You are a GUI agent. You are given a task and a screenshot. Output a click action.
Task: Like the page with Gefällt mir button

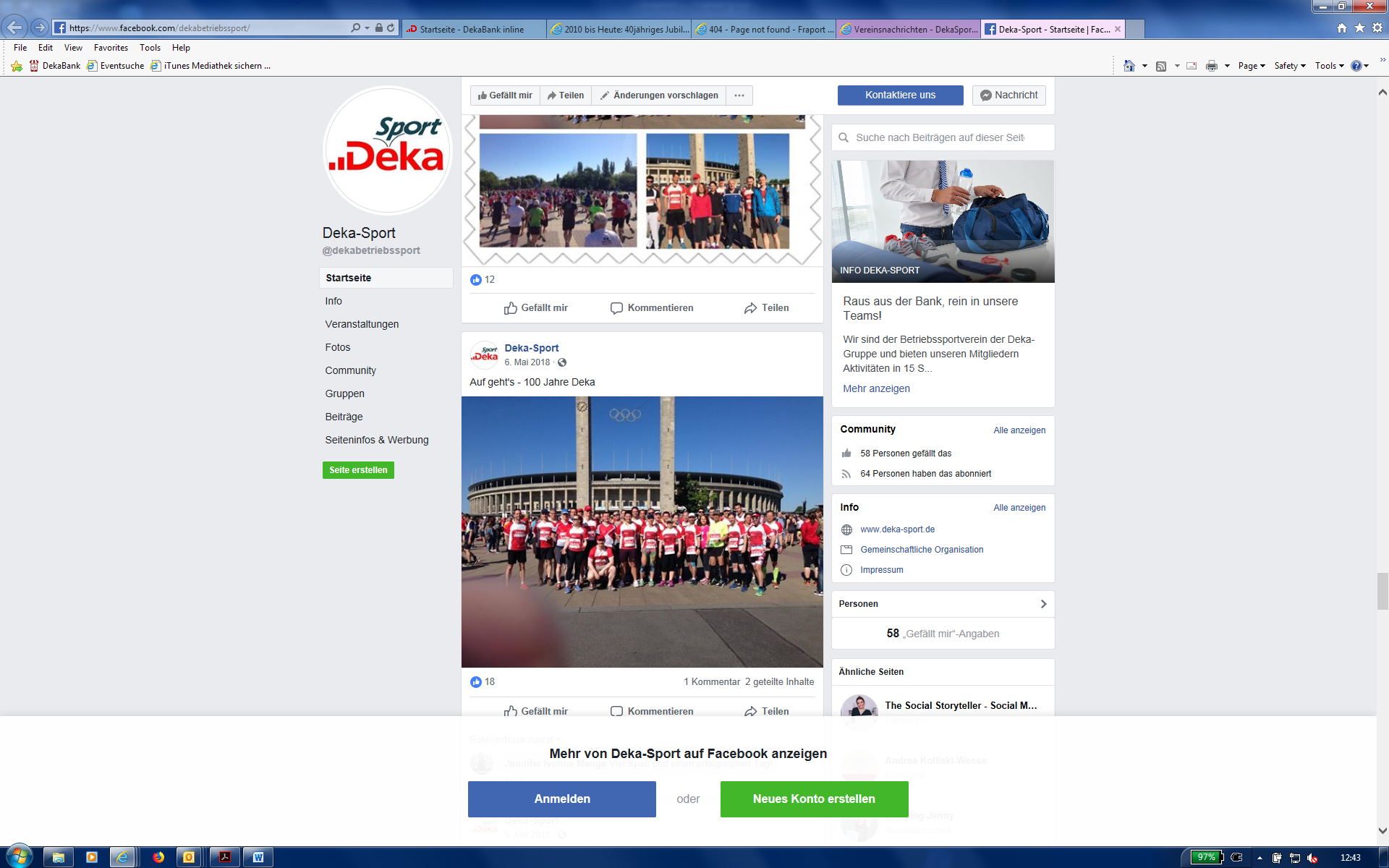[x=505, y=95]
